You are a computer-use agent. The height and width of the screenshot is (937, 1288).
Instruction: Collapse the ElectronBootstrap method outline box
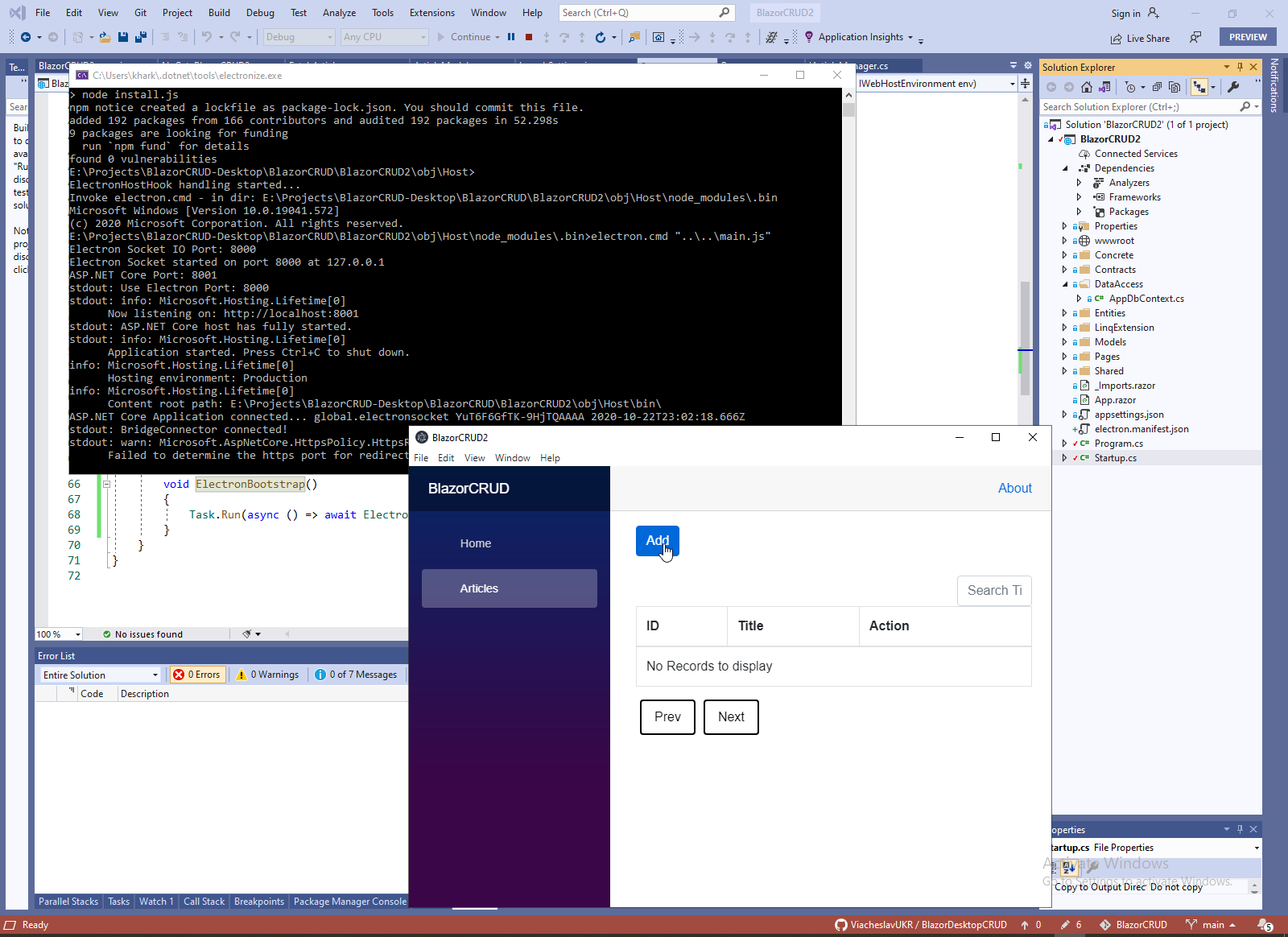point(105,484)
